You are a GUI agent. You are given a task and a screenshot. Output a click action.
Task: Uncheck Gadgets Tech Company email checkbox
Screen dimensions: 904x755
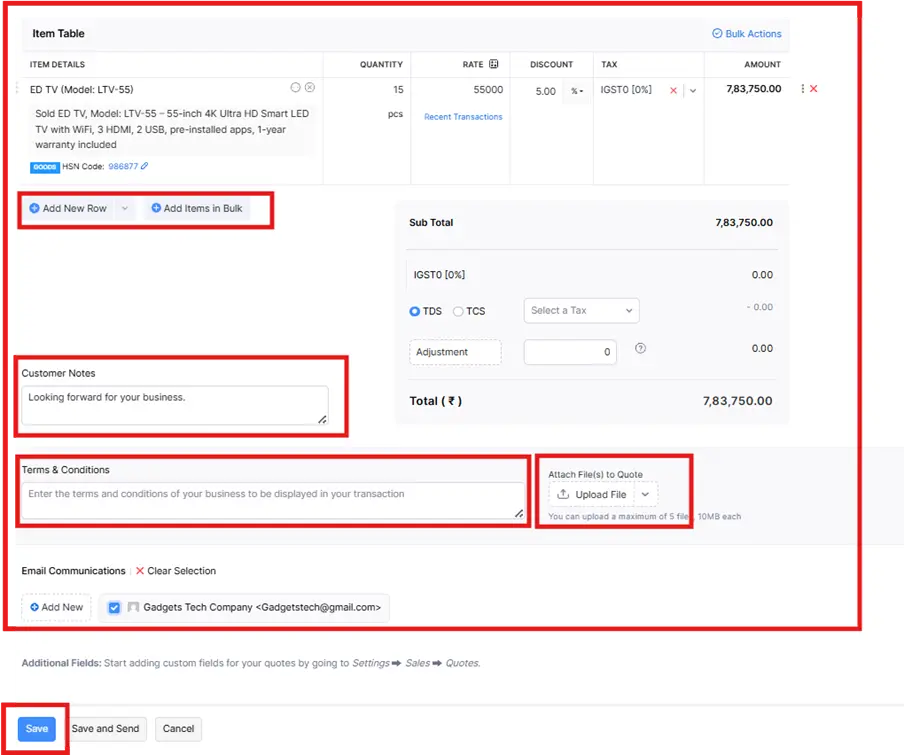click(114, 607)
